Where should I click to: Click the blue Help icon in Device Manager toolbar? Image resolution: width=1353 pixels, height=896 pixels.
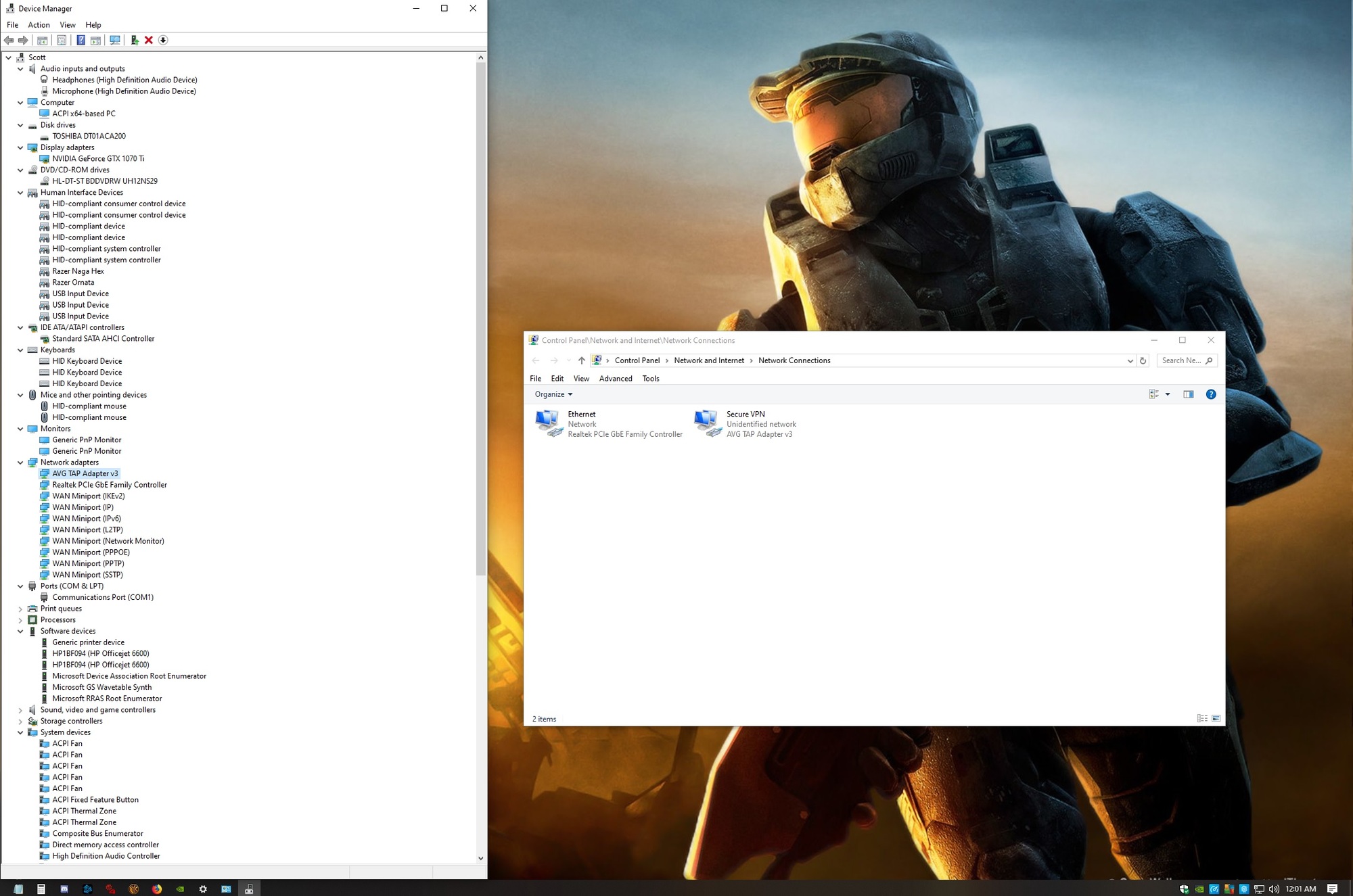point(81,41)
